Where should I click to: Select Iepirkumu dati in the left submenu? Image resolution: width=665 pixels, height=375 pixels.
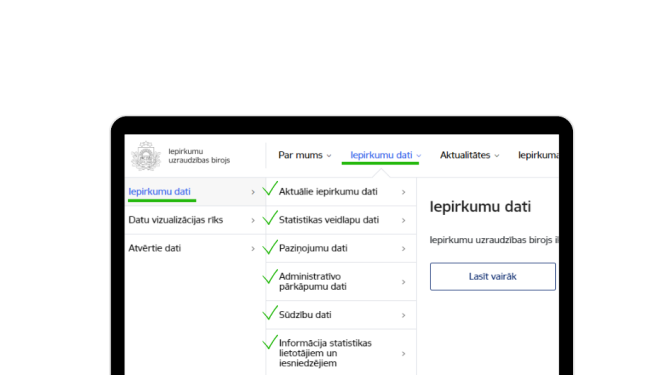(x=159, y=192)
